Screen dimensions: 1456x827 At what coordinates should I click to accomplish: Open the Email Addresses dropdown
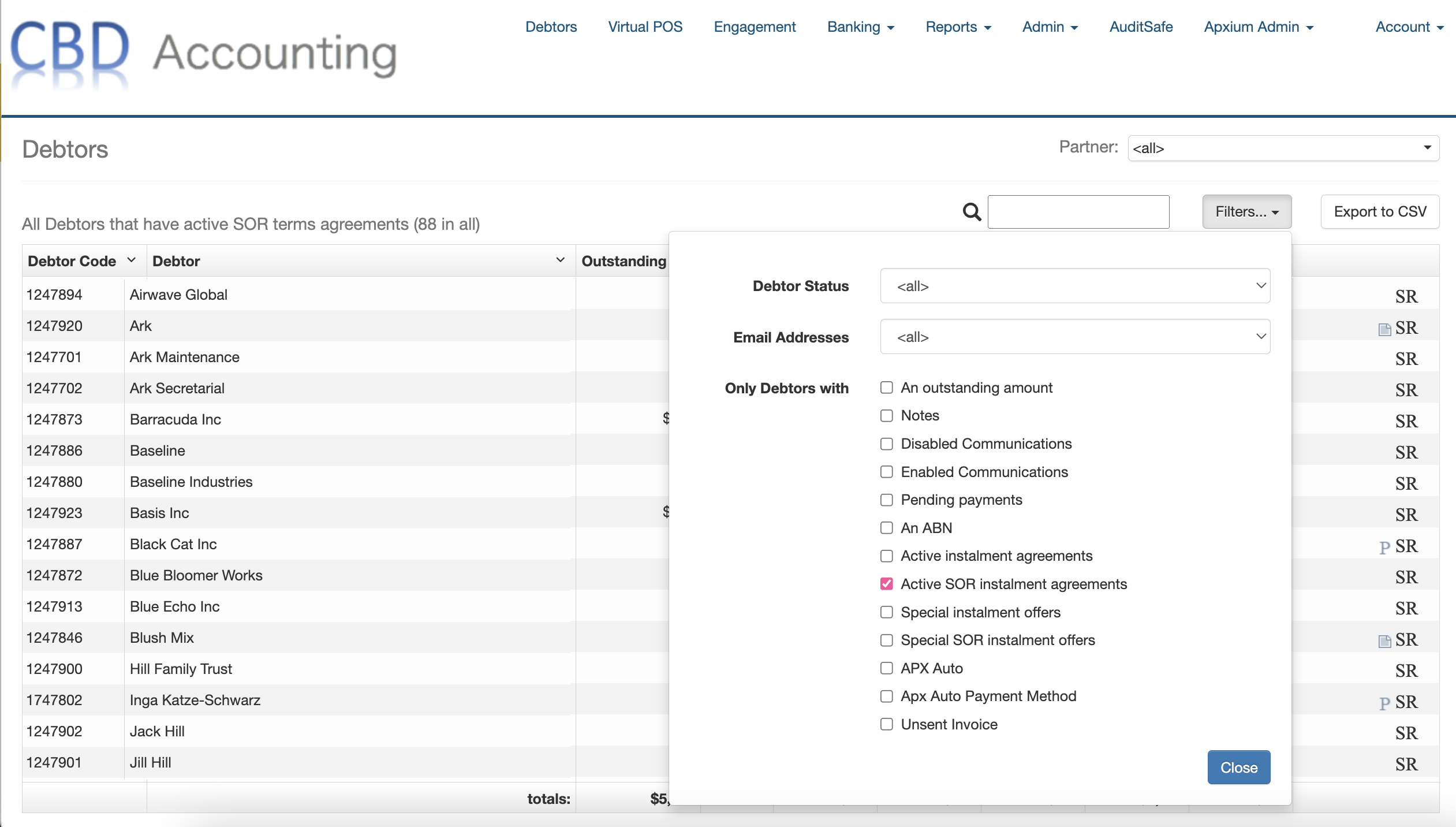click(x=1075, y=337)
